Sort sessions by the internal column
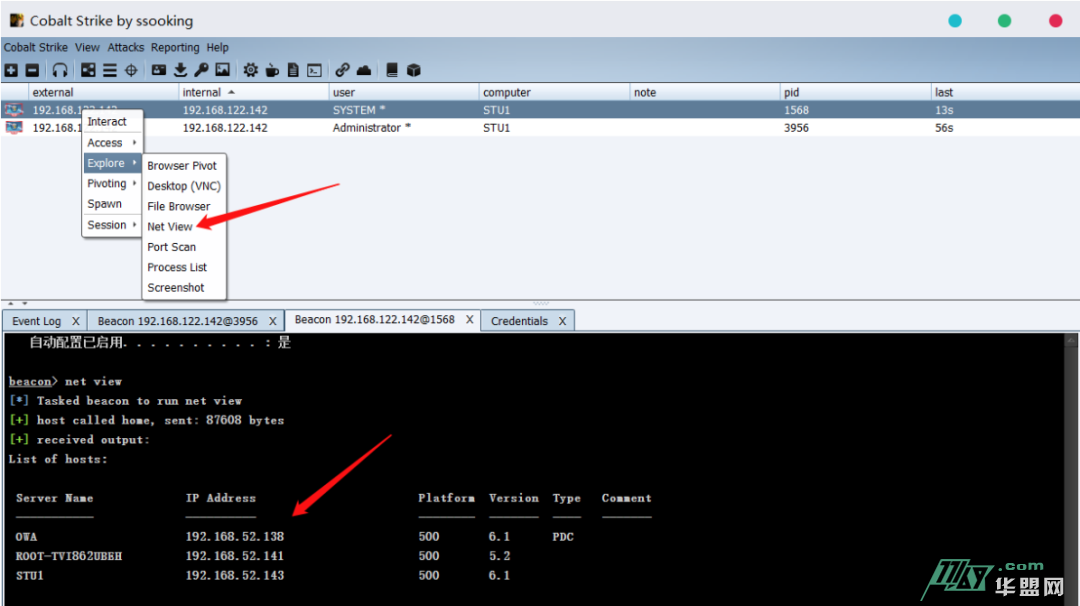 click(x=202, y=92)
